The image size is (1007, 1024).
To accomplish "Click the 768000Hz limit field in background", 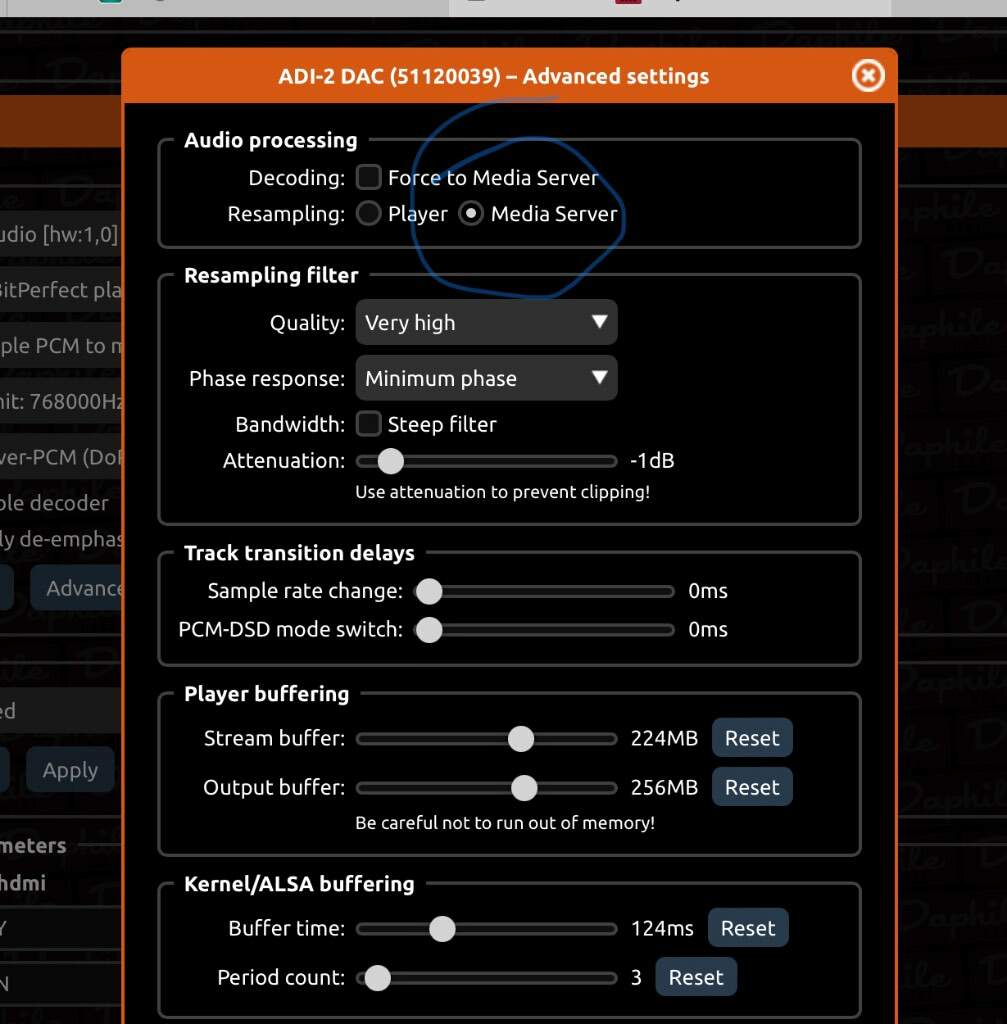I will (x=60, y=401).
